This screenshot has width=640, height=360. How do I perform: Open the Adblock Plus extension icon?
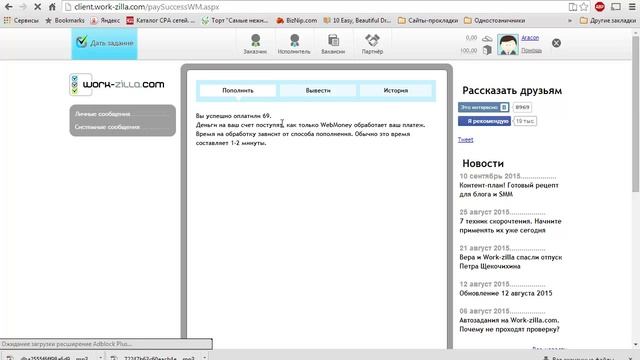click(600, 7)
